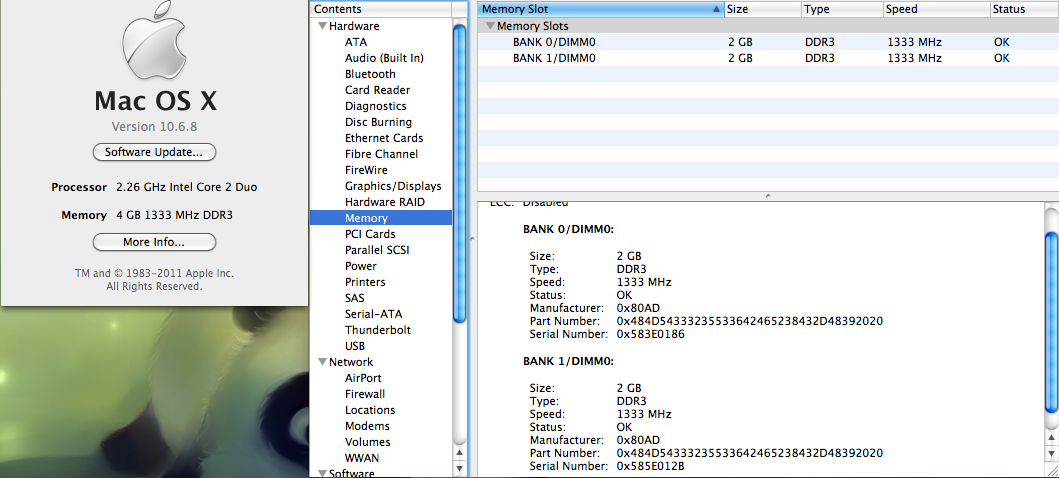Select the BANK 0/DIMM0 table row
Screen dimensions: 1059x478
pos(768,42)
